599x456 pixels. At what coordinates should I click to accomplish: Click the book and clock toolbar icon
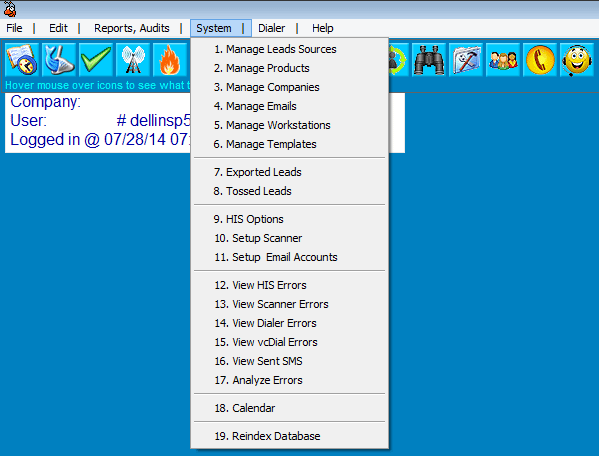tap(22, 60)
